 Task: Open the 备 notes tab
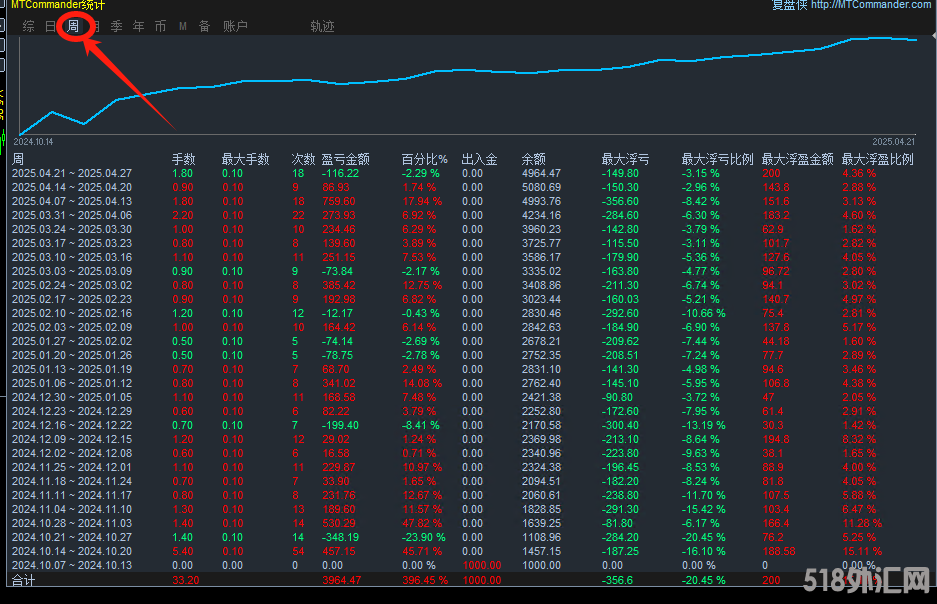(x=204, y=26)
